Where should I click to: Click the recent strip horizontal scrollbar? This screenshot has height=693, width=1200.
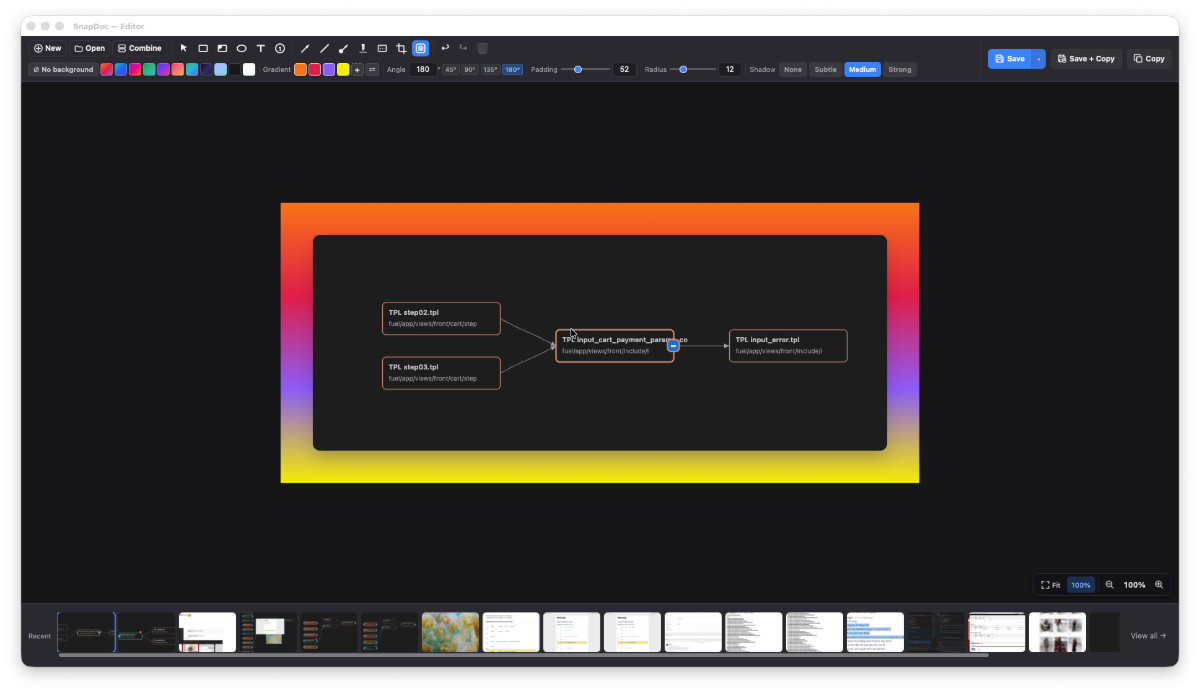coord(523,655)
